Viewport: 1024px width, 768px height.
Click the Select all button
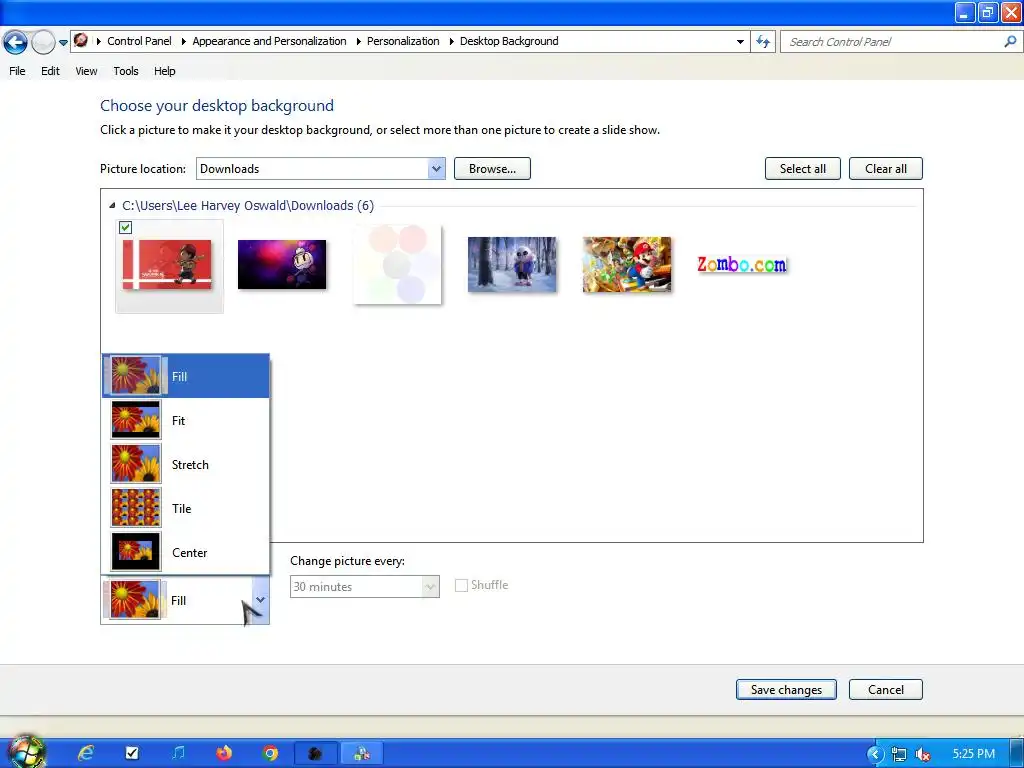tap(803, 168)
